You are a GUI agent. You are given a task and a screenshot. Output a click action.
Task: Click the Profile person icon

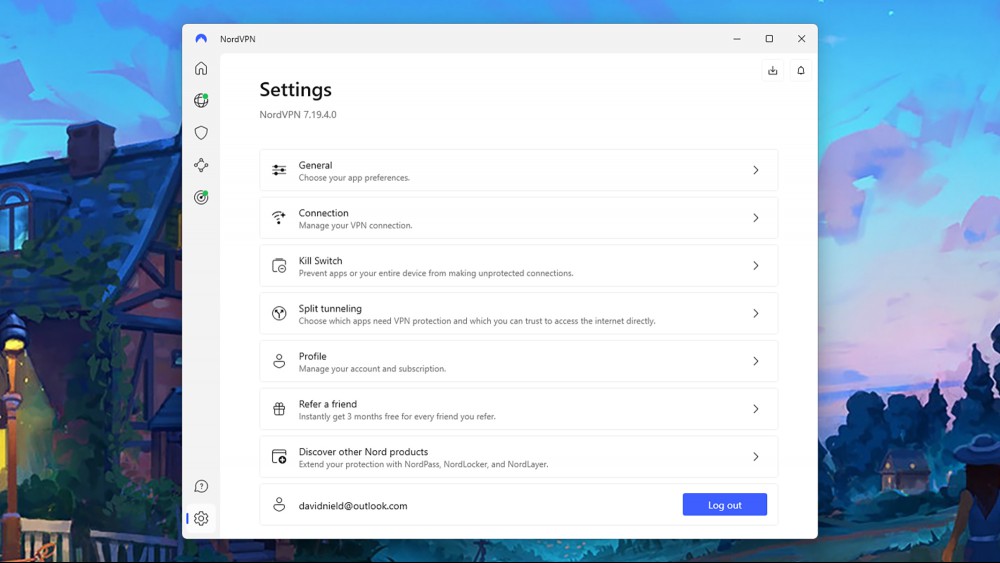click(x=279, y=361)
